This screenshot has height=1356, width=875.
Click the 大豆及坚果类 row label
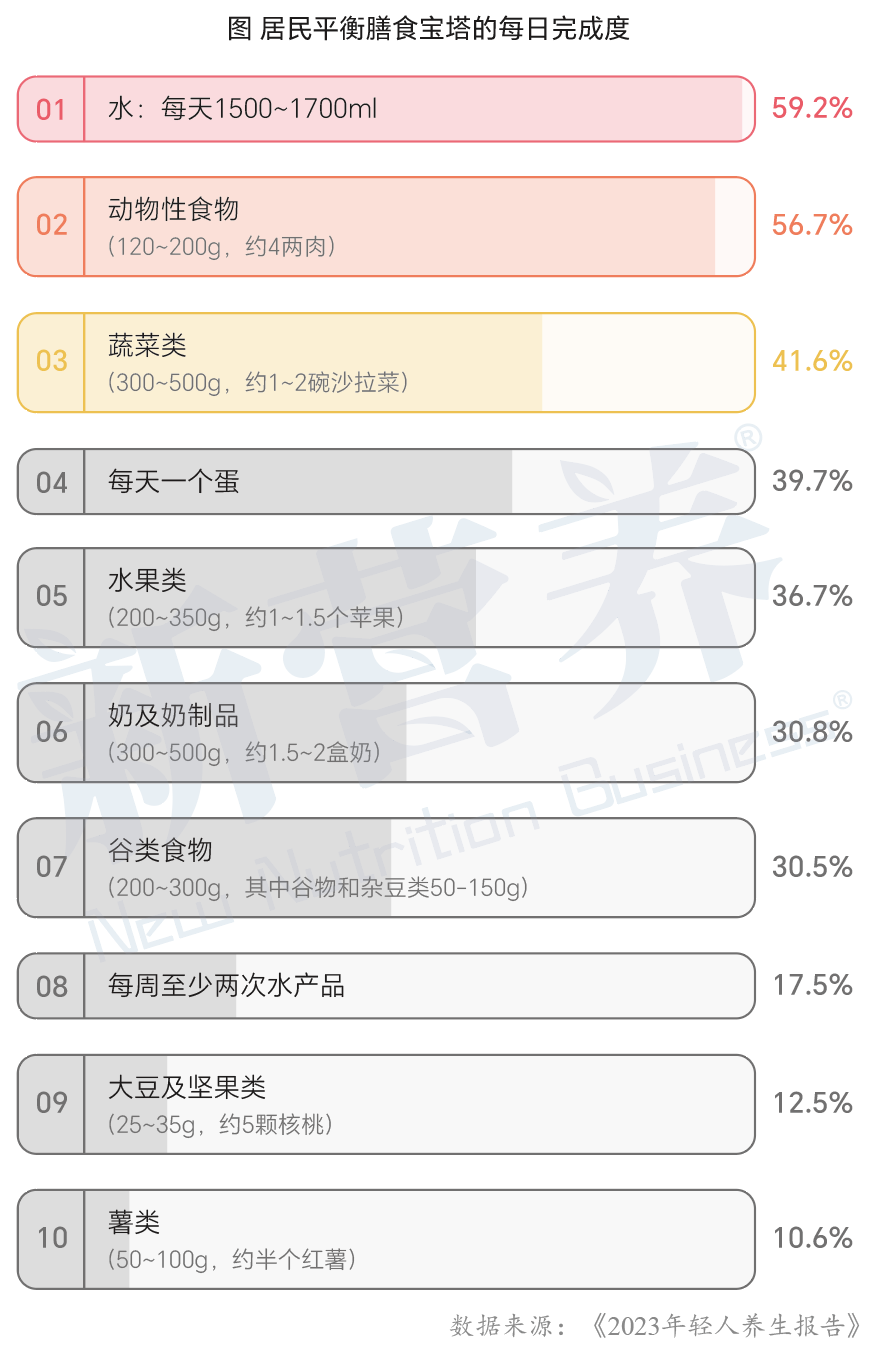tap(186, 1087)
